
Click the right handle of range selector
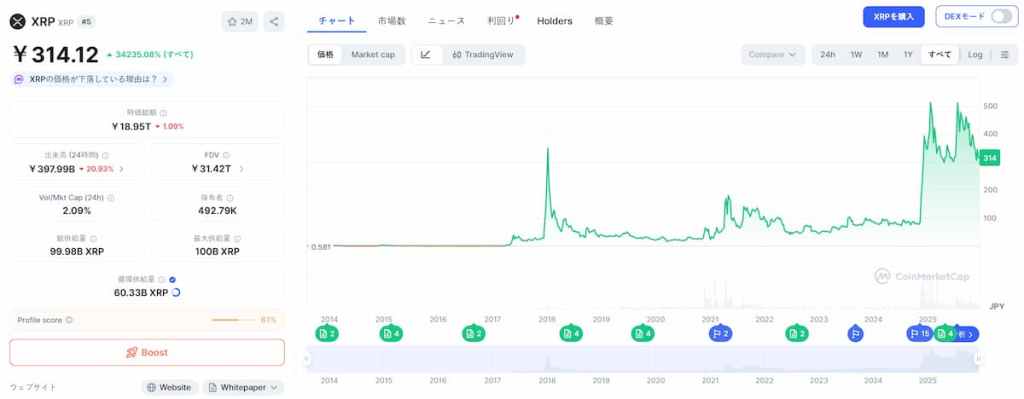[978, 358]
